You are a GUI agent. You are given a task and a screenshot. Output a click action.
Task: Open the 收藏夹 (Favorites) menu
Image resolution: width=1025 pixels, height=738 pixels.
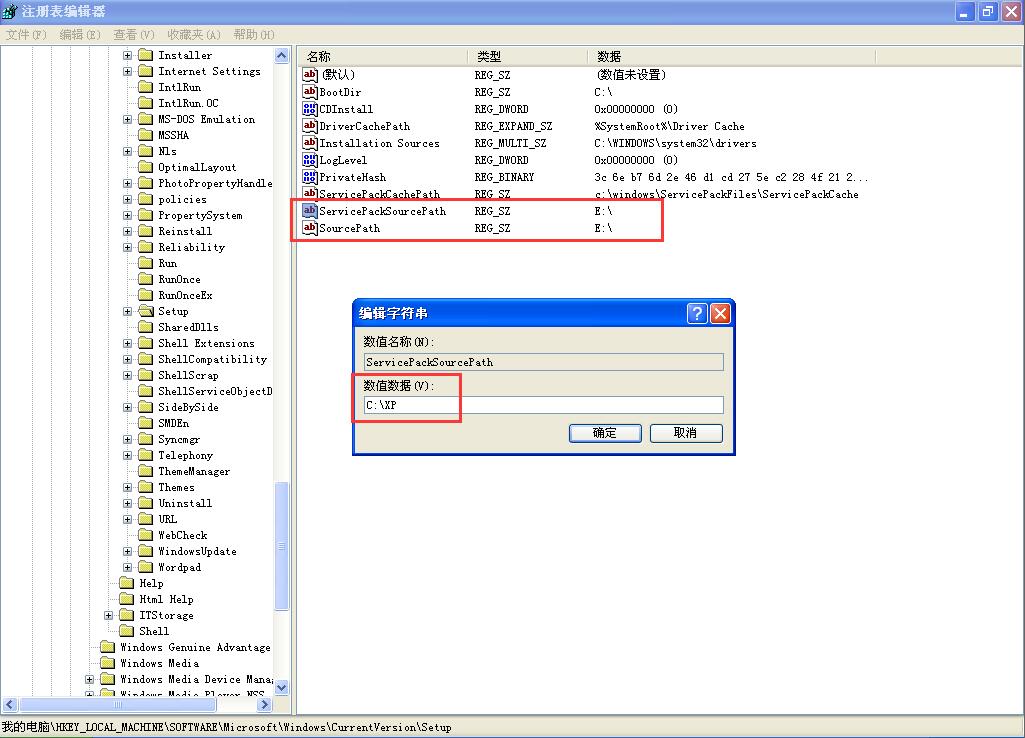(191, 34)
